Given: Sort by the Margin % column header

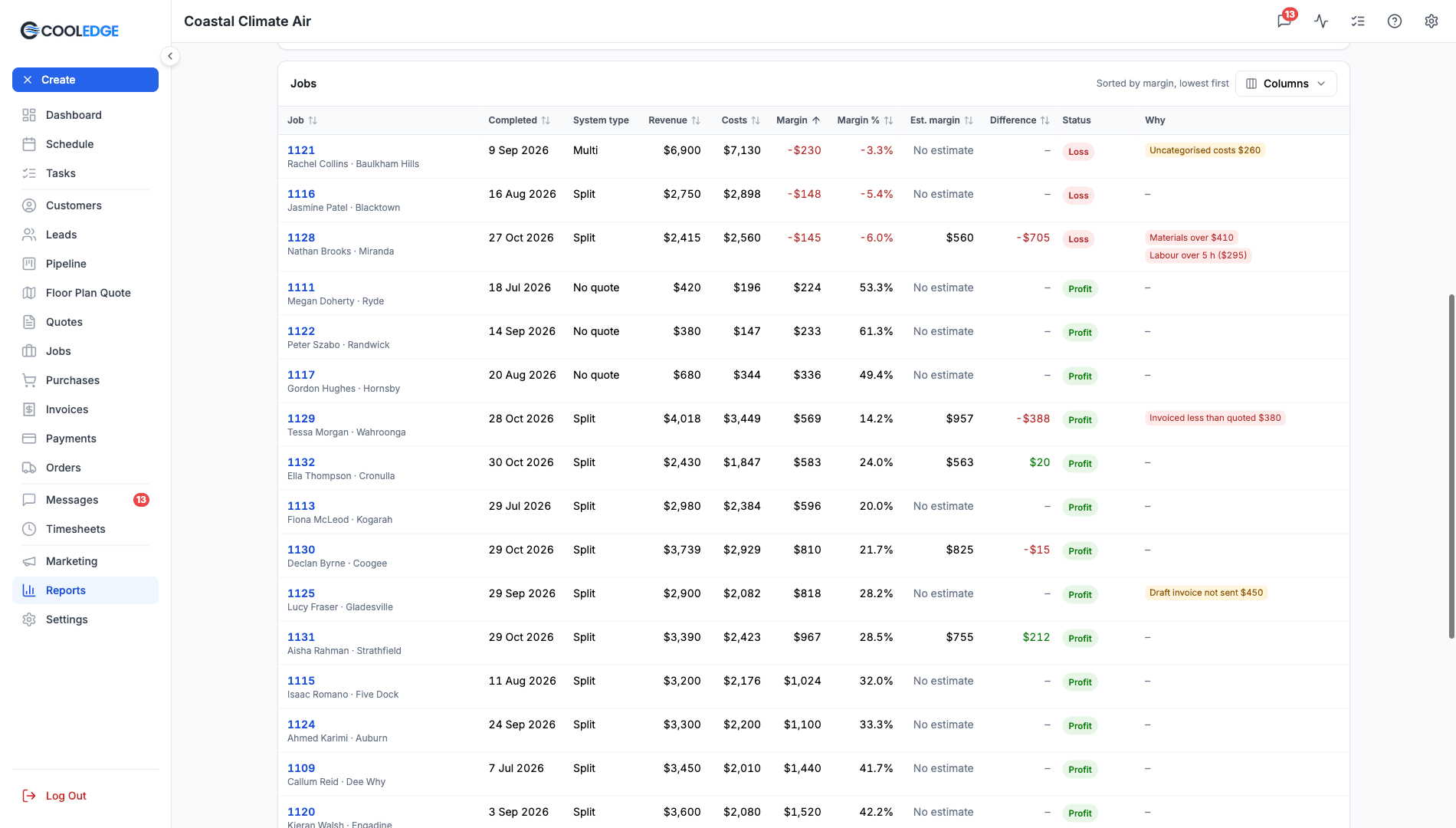Looking at the screenshot, I should pyautogui.click(x=865, y=120).
